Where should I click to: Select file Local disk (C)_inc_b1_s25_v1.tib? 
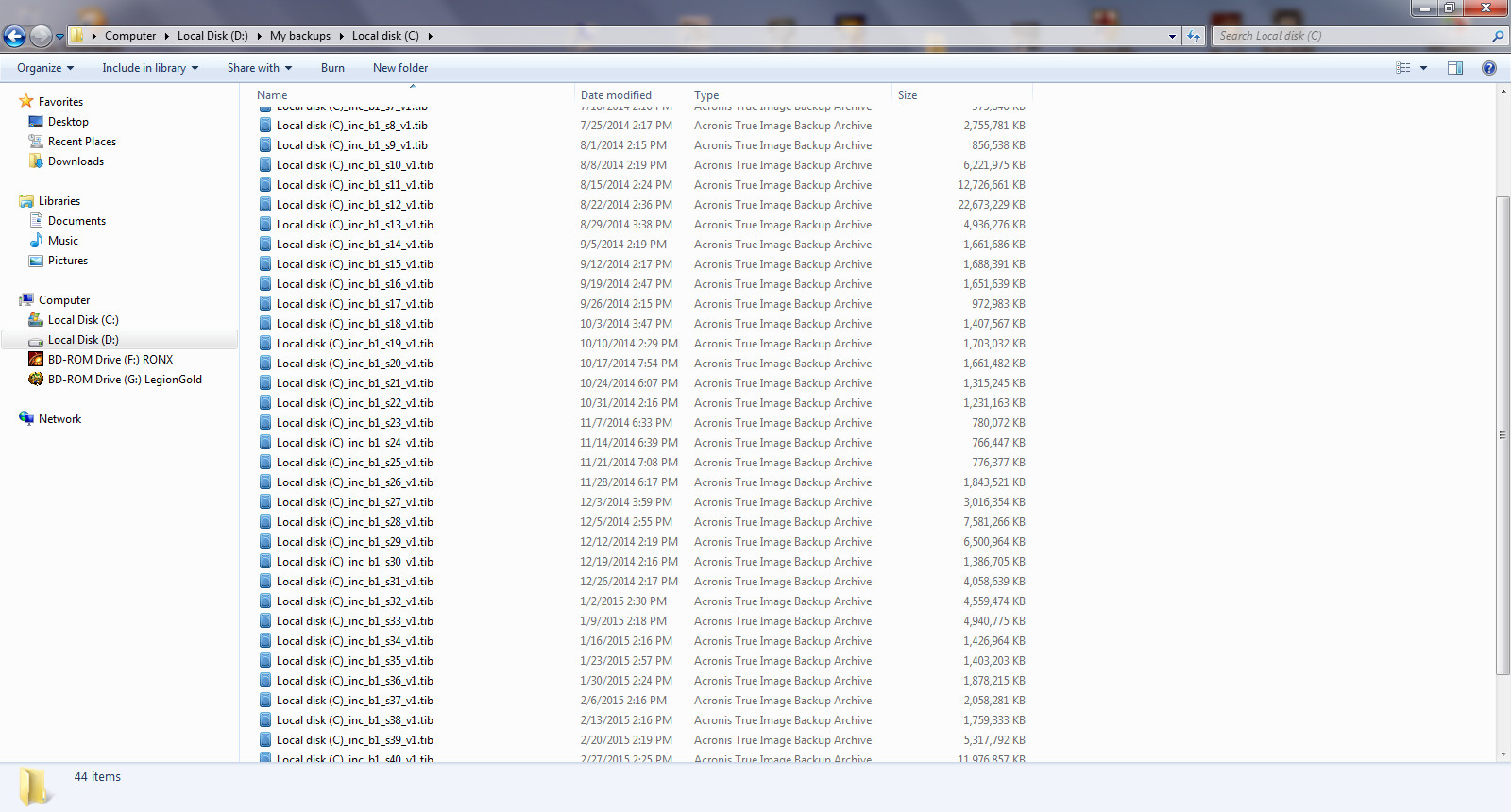pos(354,463)
